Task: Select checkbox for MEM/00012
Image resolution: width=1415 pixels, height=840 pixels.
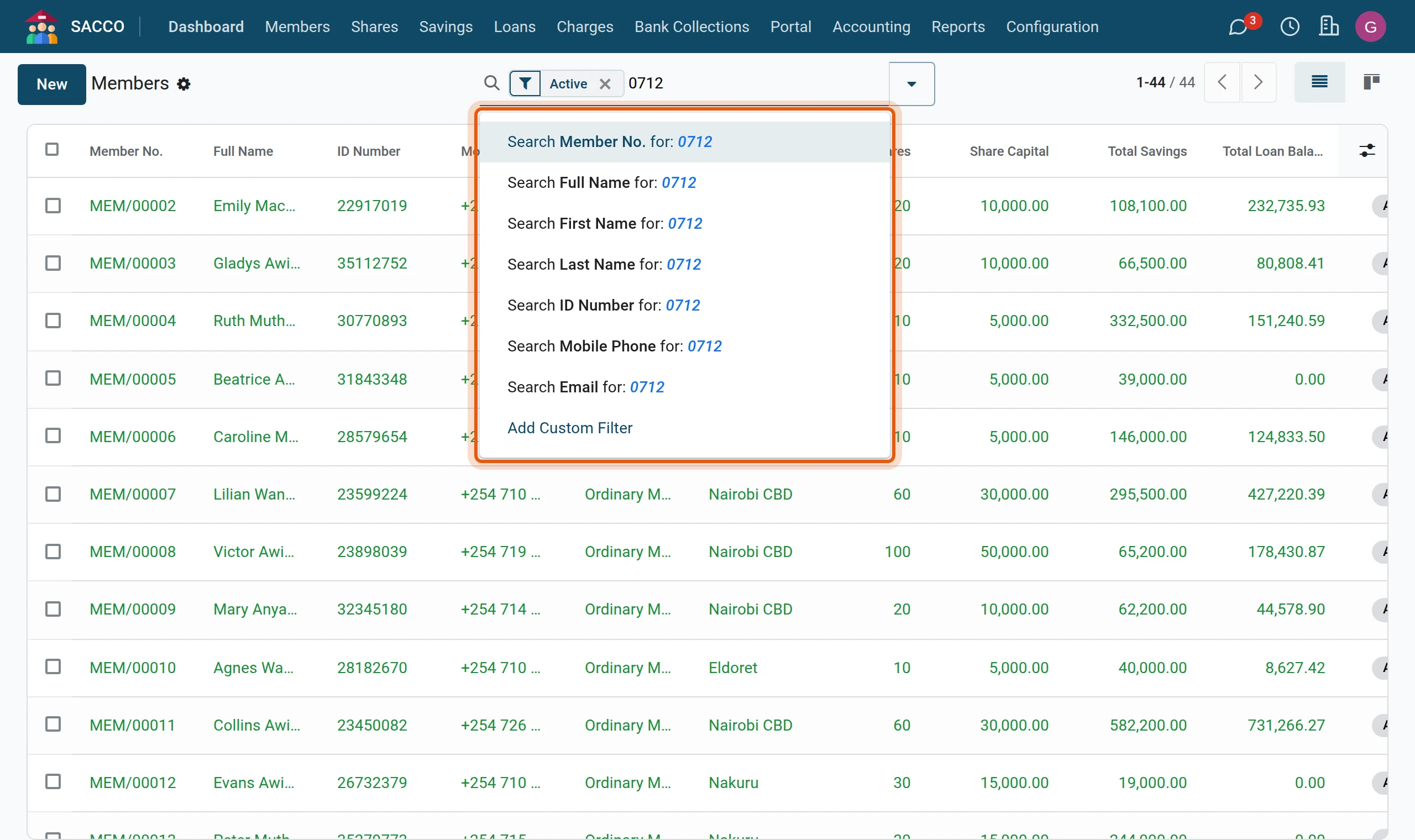Action: pos(53,783)
